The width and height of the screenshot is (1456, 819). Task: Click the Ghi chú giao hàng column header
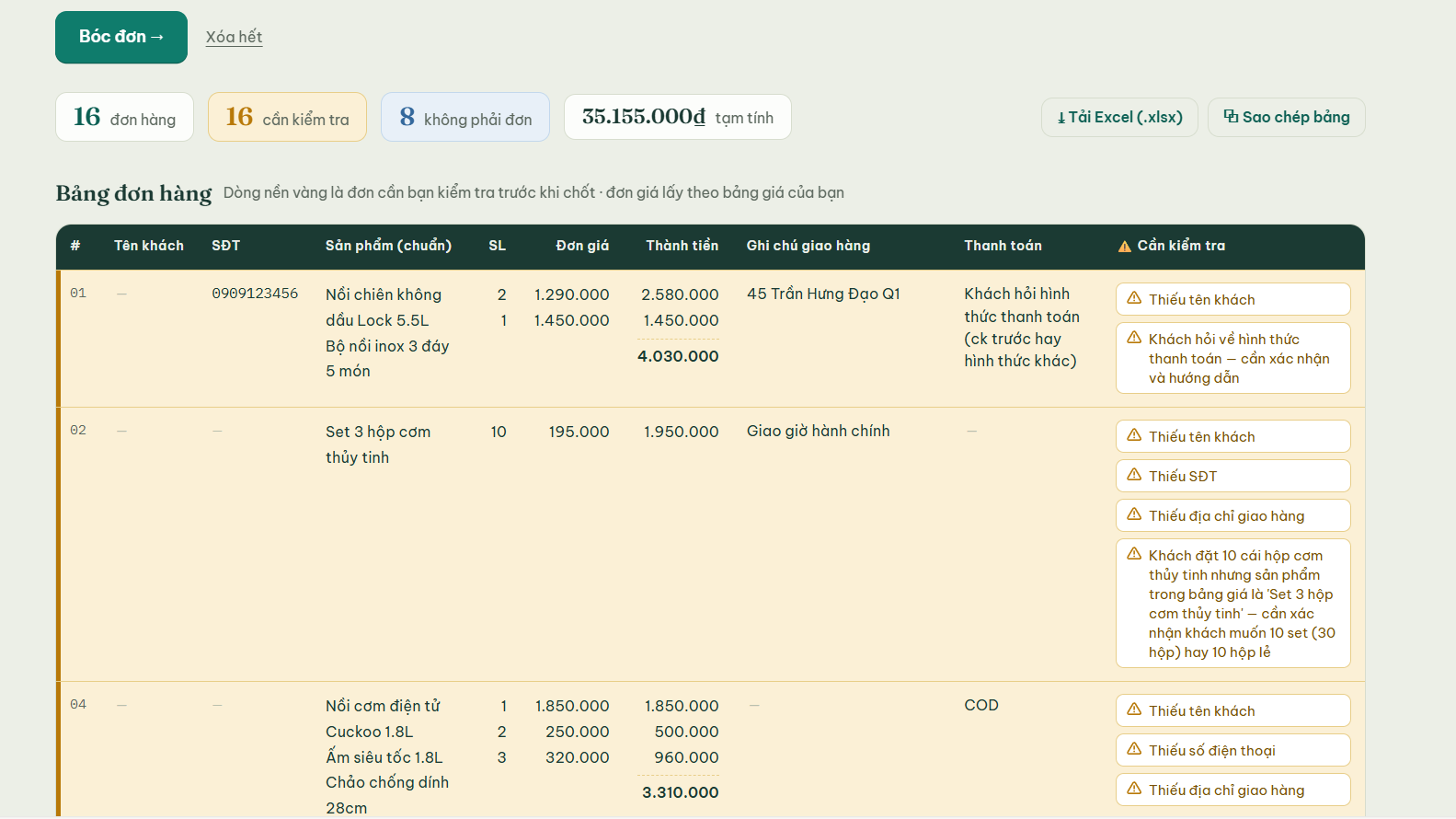pos(808,246)
